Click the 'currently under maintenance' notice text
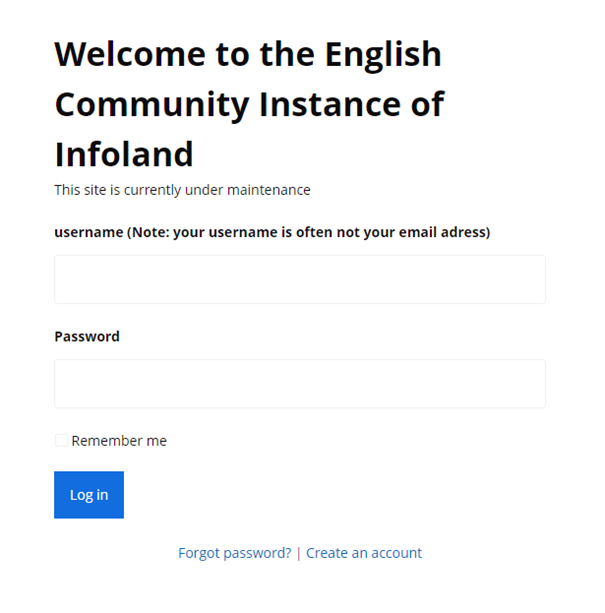605x613 pixels. [x=182, y=190]
